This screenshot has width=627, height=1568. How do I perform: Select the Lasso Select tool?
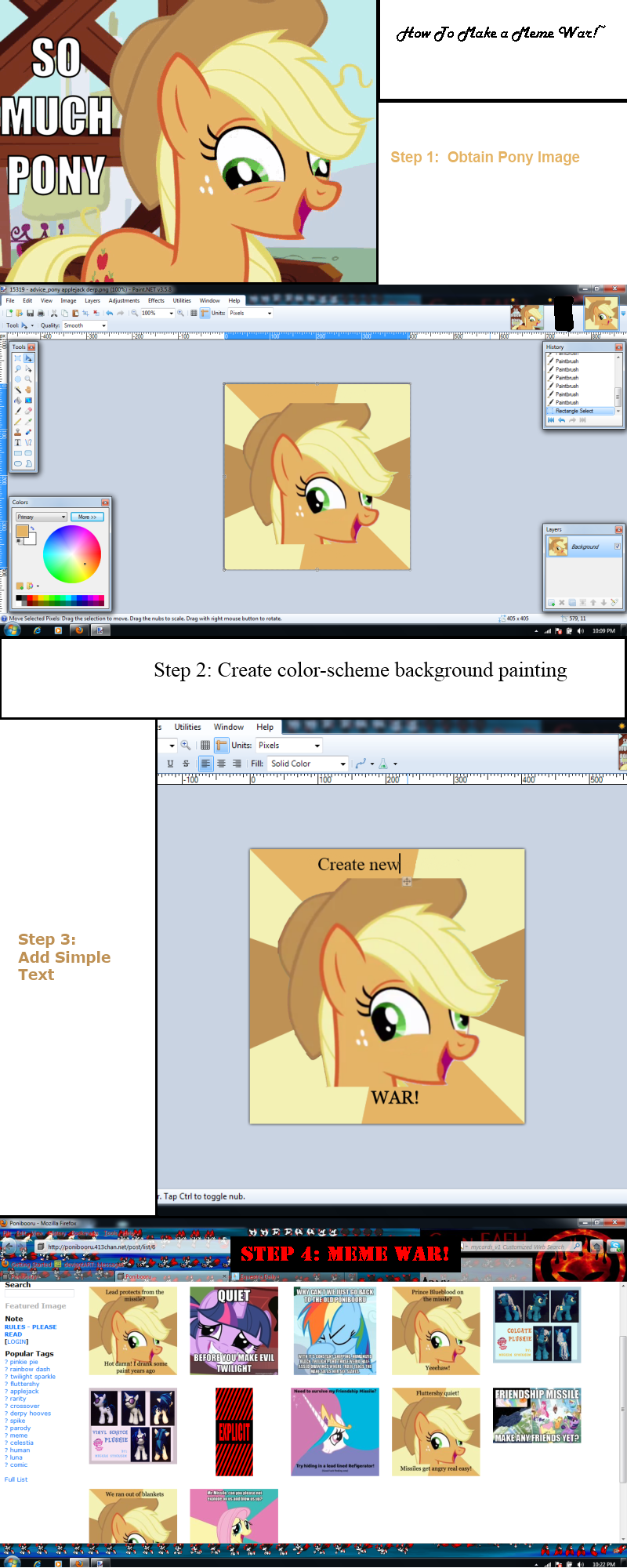point(18,368)
